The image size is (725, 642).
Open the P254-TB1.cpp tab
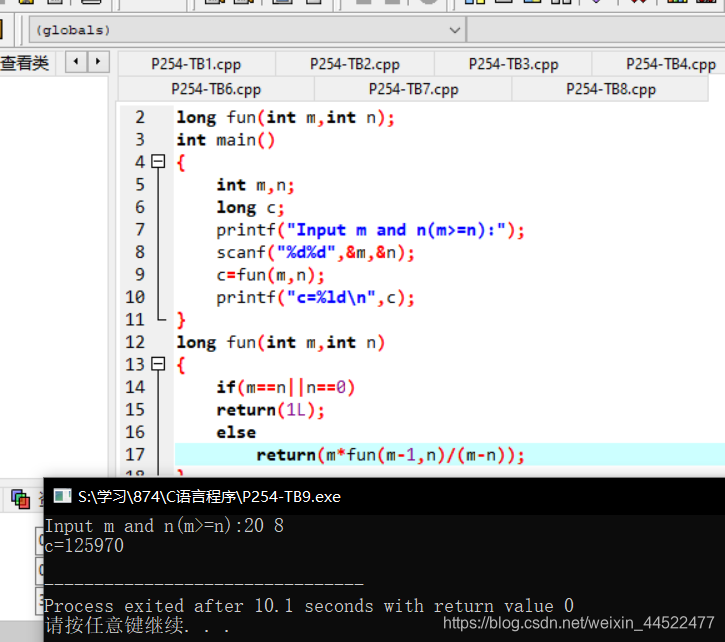(x=197, y=64)
